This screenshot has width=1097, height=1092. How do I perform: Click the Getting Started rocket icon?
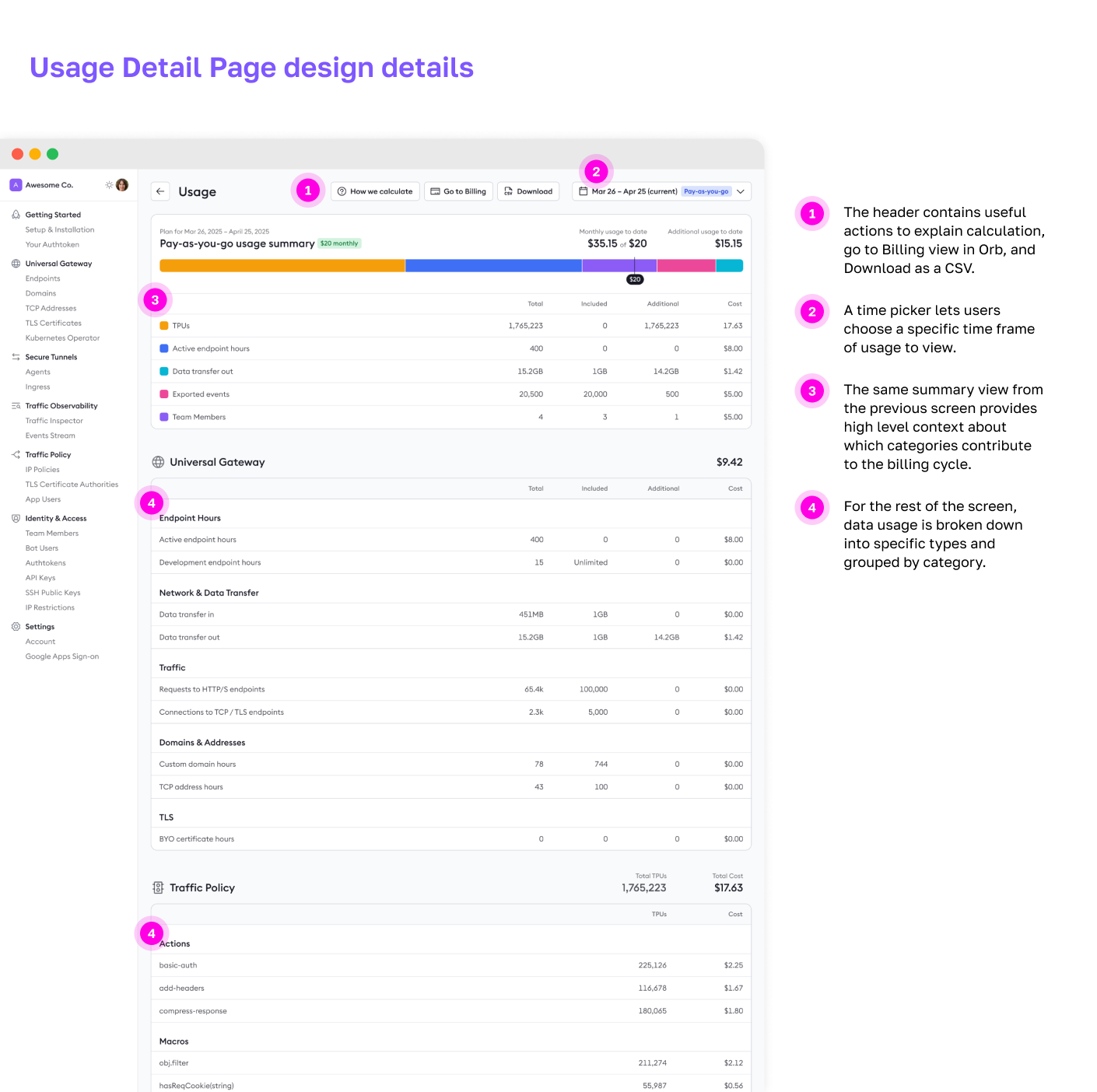point(16,215)
